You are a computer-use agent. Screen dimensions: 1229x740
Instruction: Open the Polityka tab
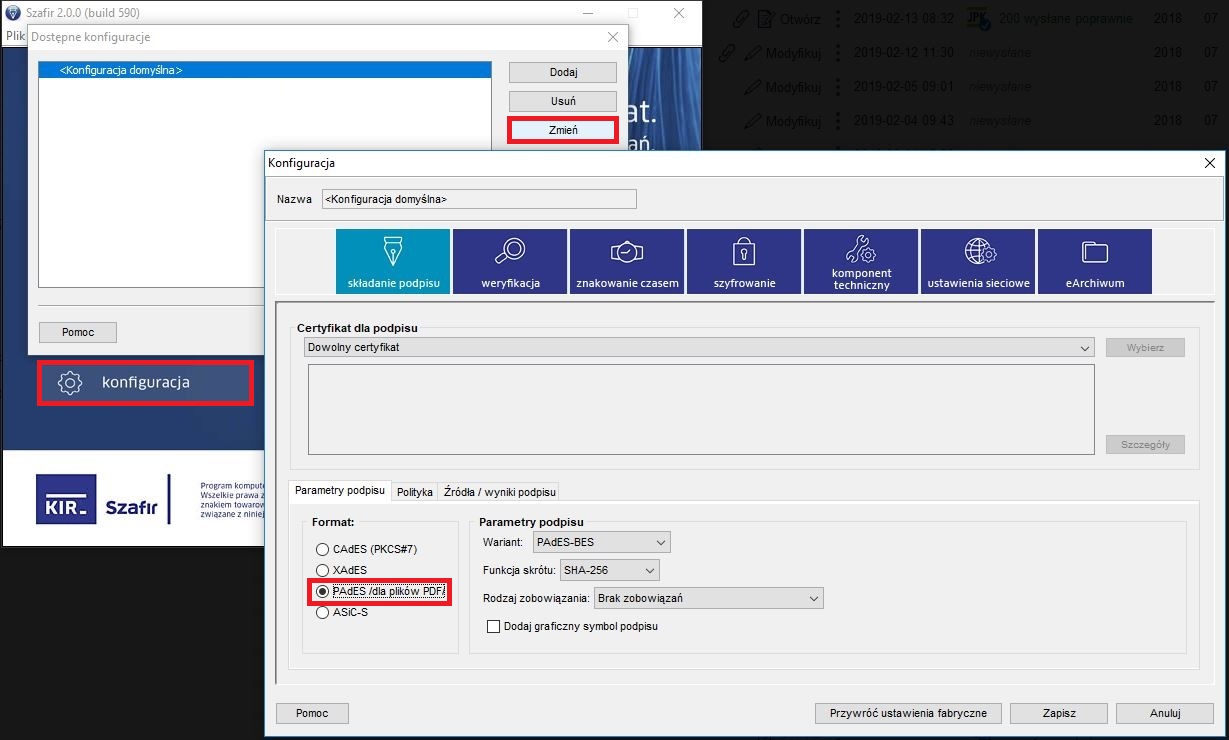(415, 492)
